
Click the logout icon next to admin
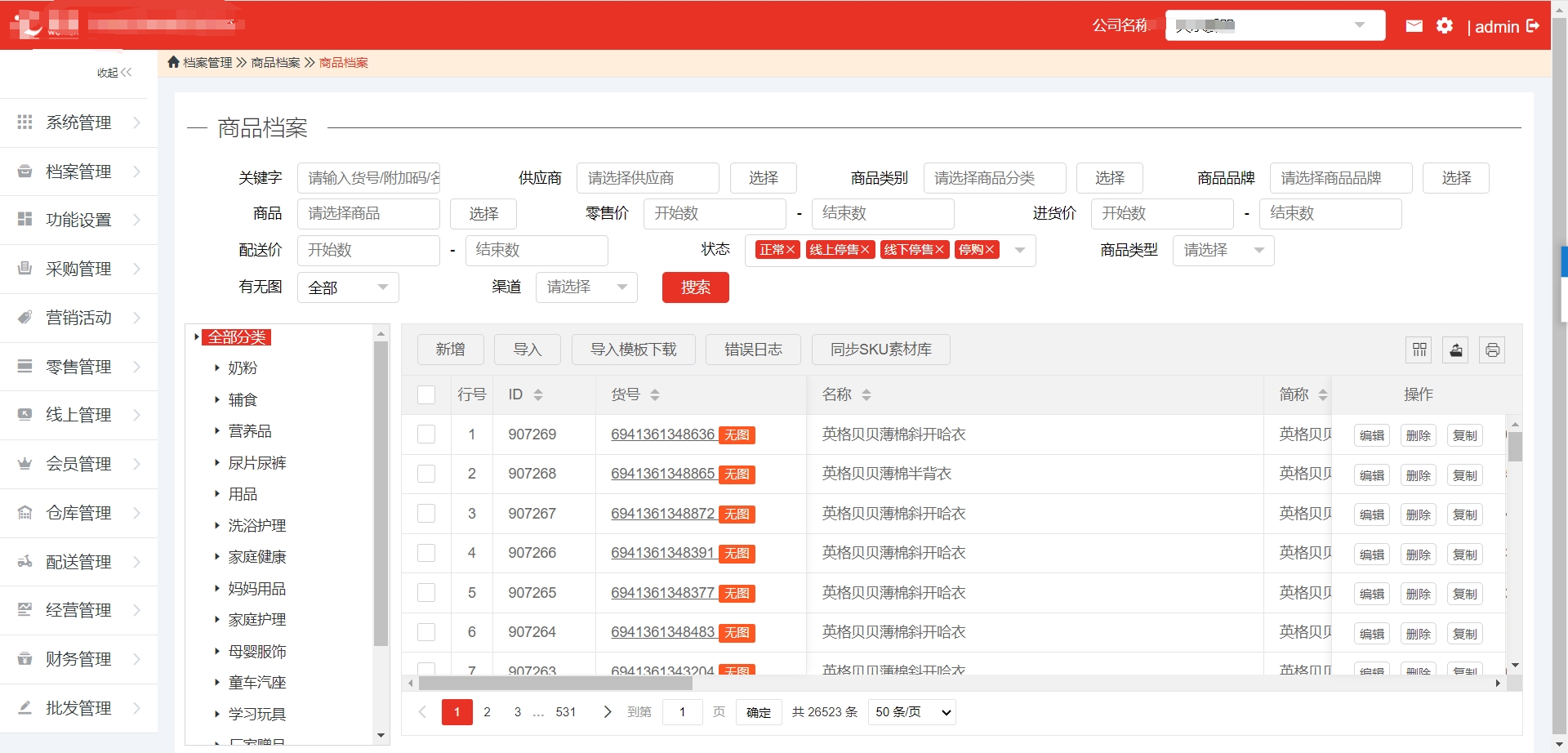1533,26
